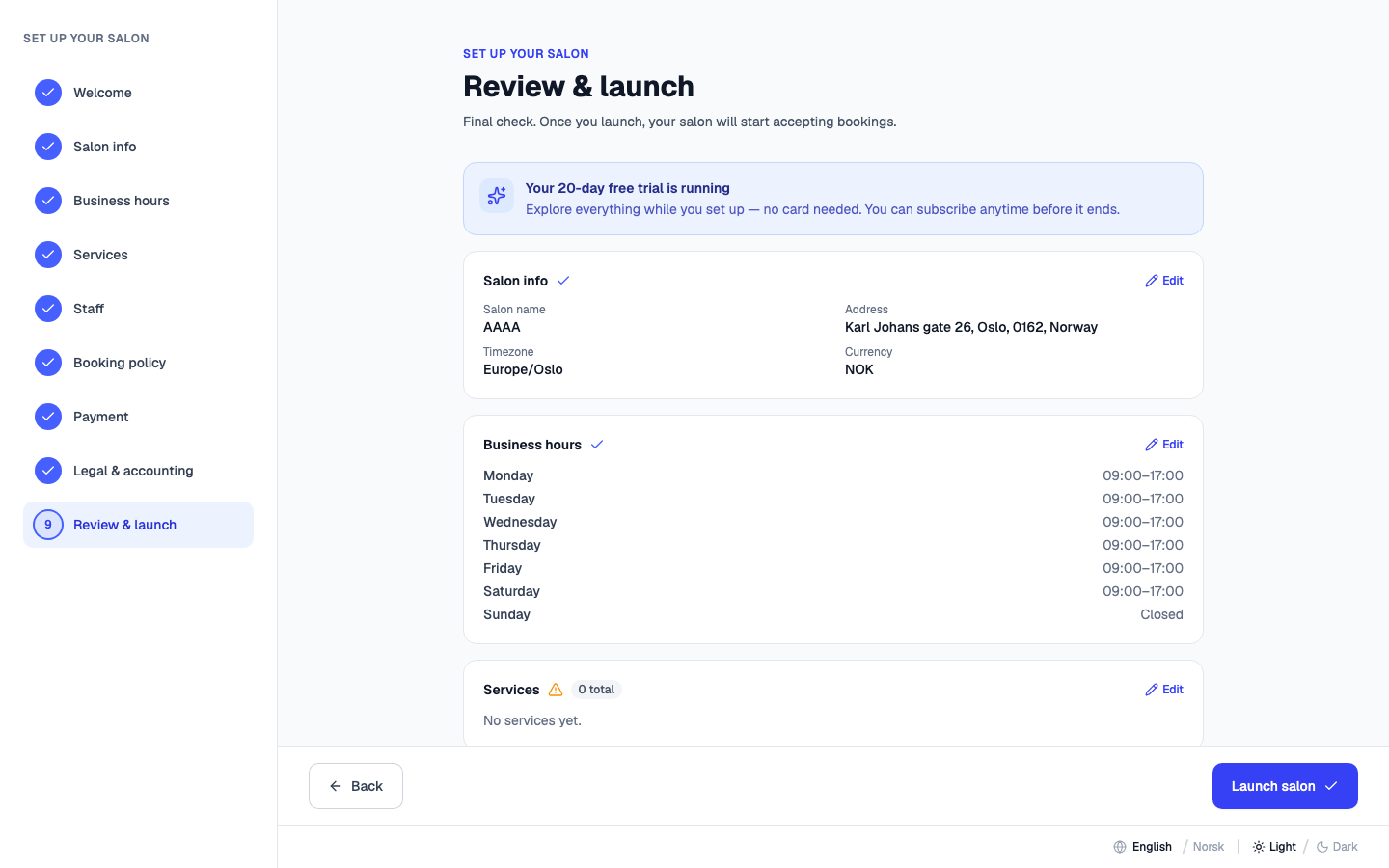The height and width of the screenshot is (868, 1389).
Task: Click the sun icon for light theme
Action: tap(1259, 847)
